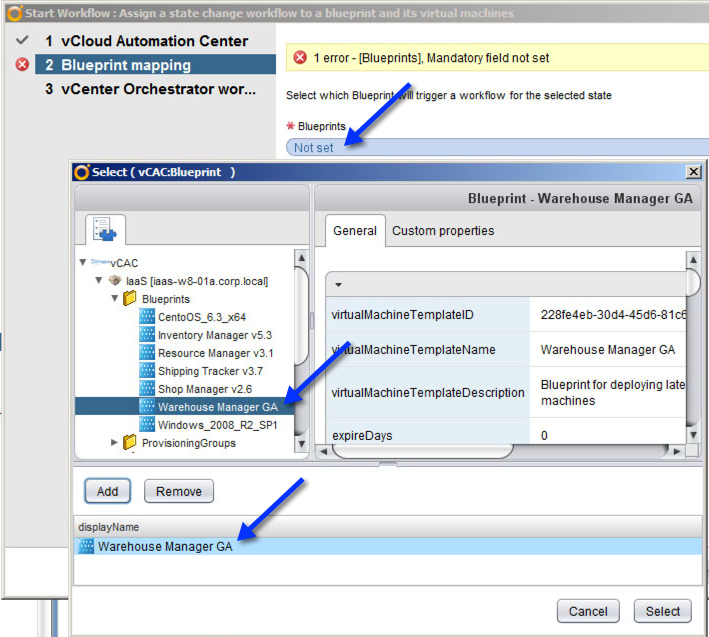
Task: Select Shop Manager v2.6 blueprint
Action: tap(205, 389)
